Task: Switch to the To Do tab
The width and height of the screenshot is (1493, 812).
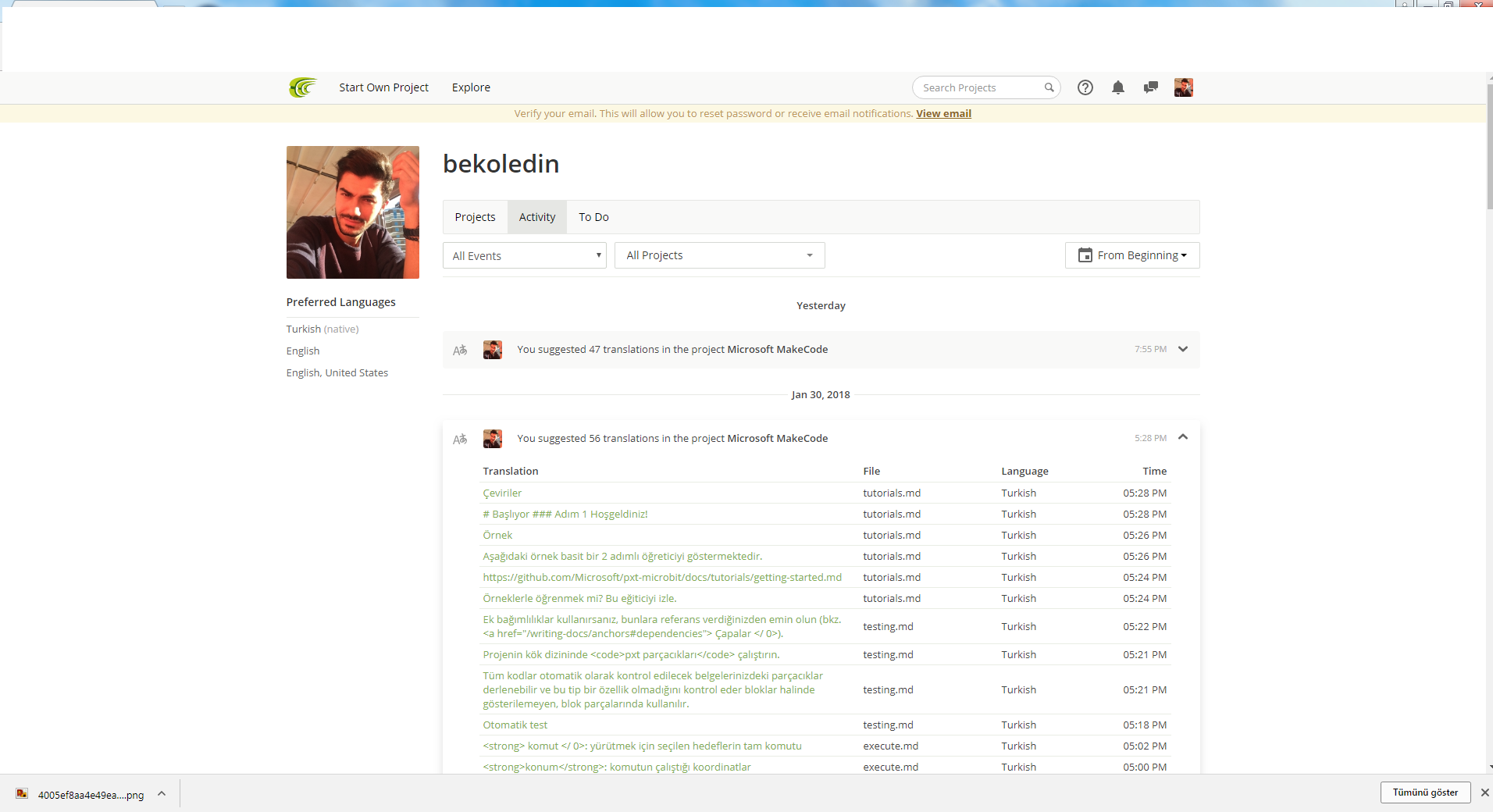Action: click(593, 217)
